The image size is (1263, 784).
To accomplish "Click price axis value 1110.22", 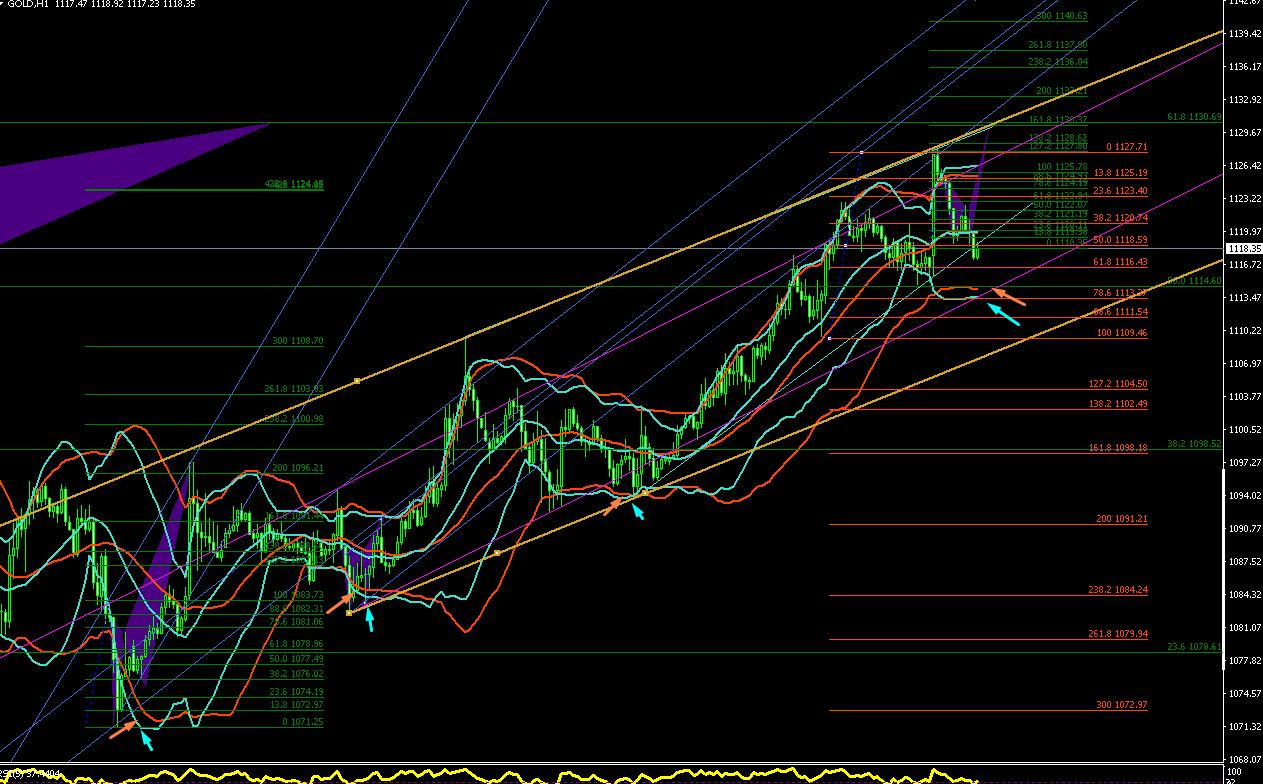I will click(1245, 331).
